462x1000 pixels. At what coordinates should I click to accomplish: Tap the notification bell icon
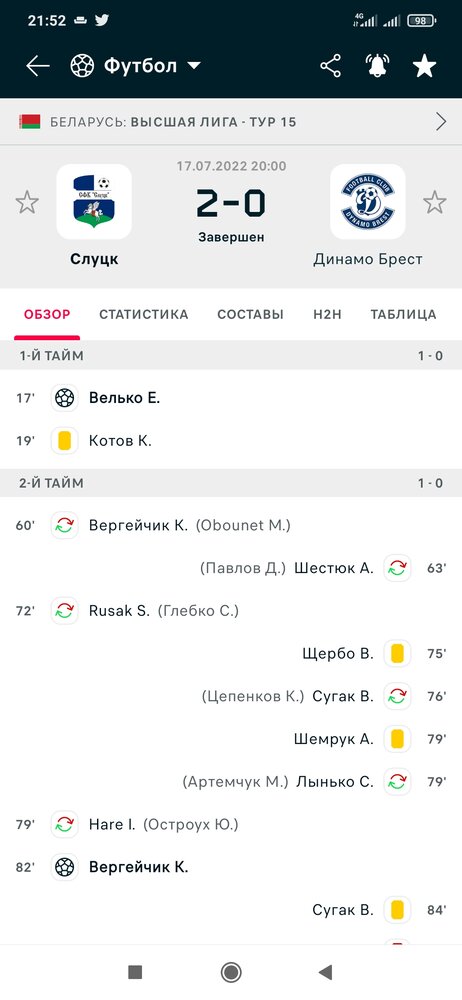[x=377, y=66]
